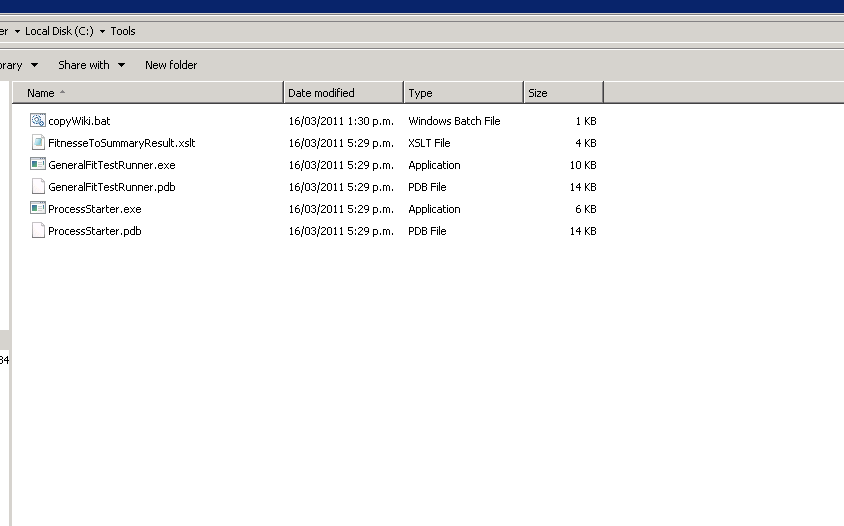Create a New folder
Screen dimensions: 844x526
(x=171, y=65)
